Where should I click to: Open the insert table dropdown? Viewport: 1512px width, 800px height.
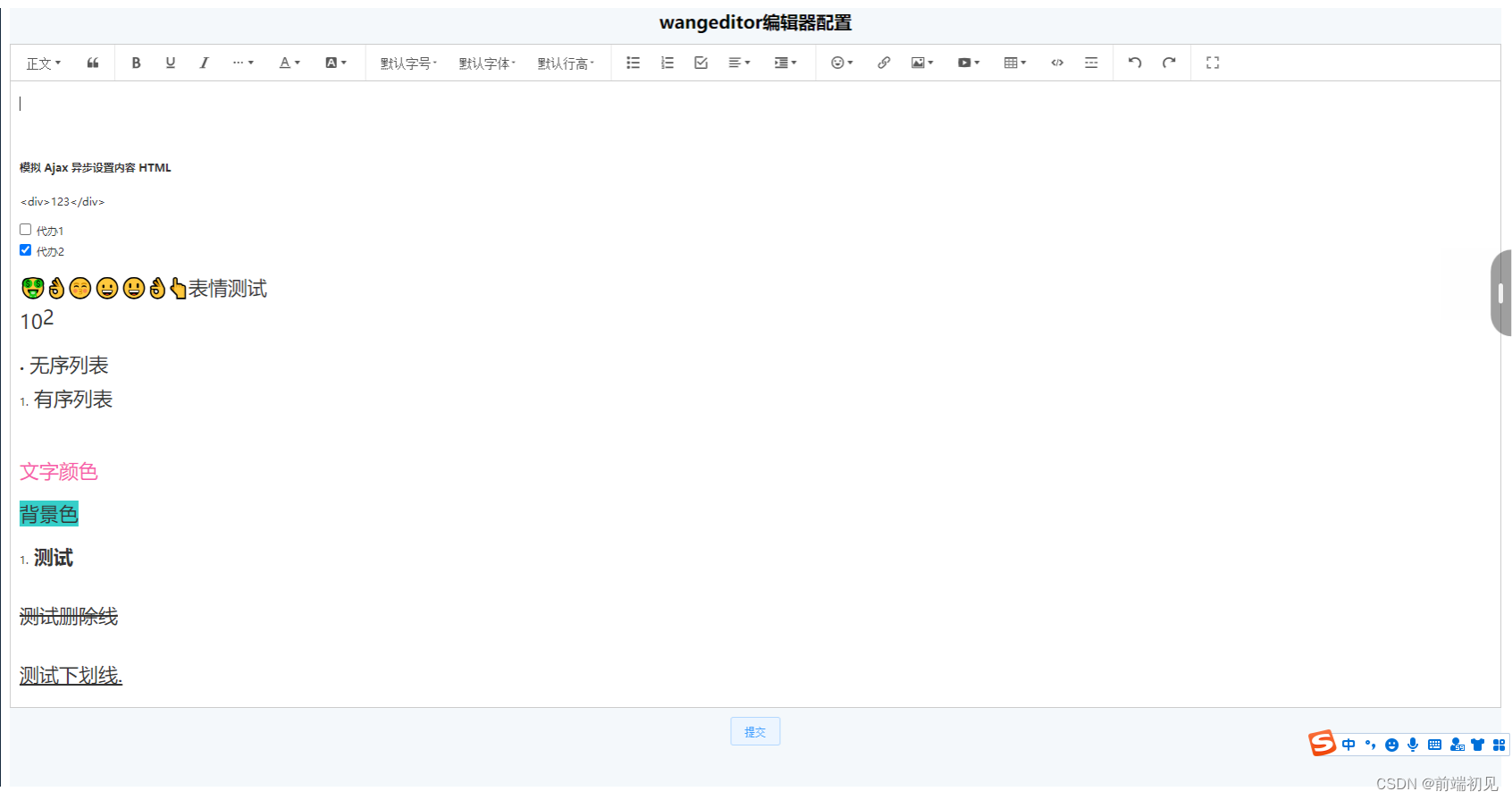pyautogui.click(x=1015, y=63)
